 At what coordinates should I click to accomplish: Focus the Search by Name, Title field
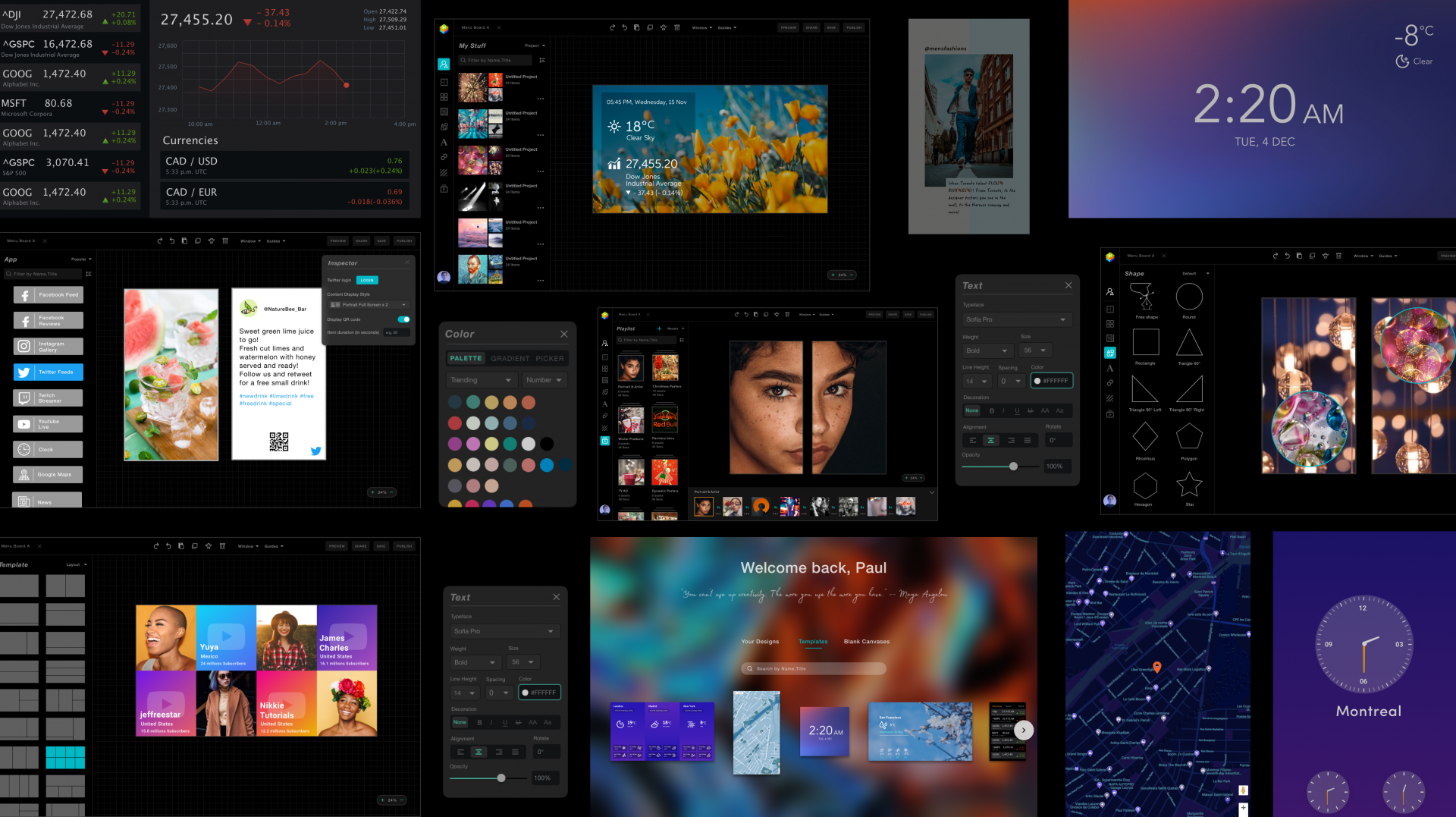[x=814, y=668]
